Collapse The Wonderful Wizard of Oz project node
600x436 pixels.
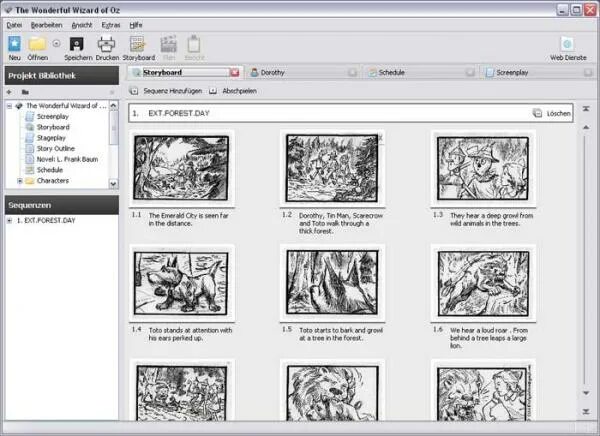coord(9,106)
